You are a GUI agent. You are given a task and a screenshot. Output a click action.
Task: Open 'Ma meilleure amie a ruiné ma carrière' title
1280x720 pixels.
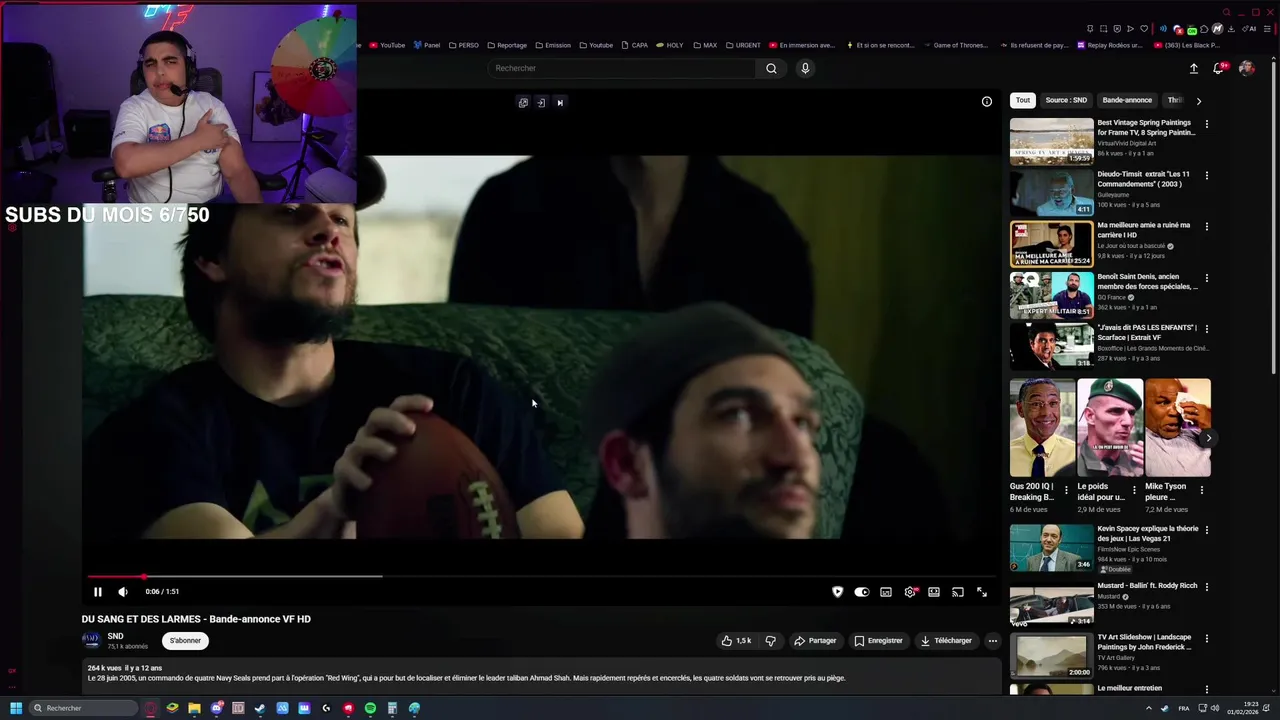point(1144,230)
